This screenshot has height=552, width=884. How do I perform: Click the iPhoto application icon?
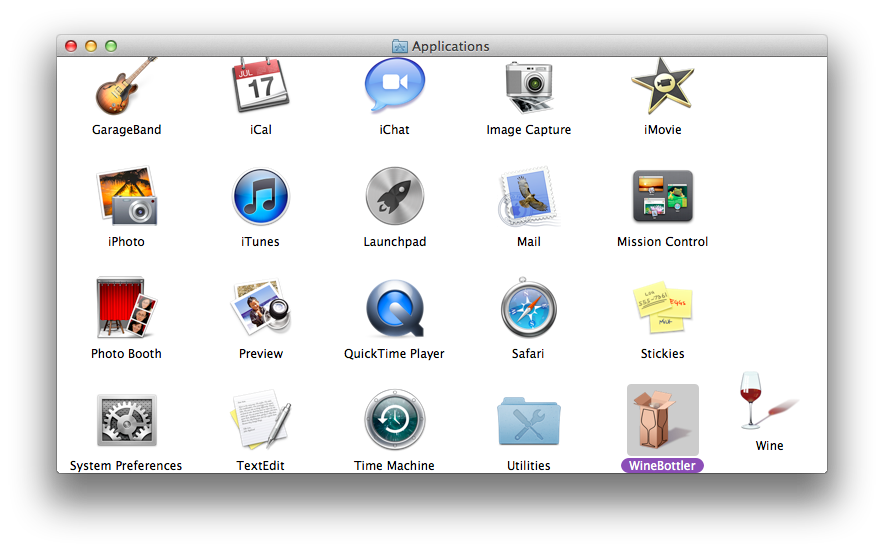pos(126,196)
